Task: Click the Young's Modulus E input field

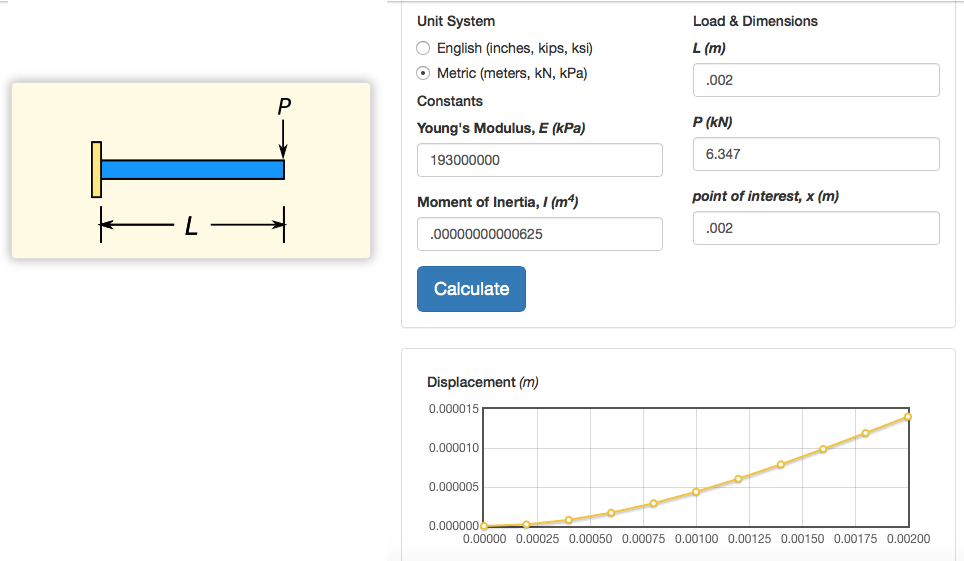Action: (x=540, y=160)
